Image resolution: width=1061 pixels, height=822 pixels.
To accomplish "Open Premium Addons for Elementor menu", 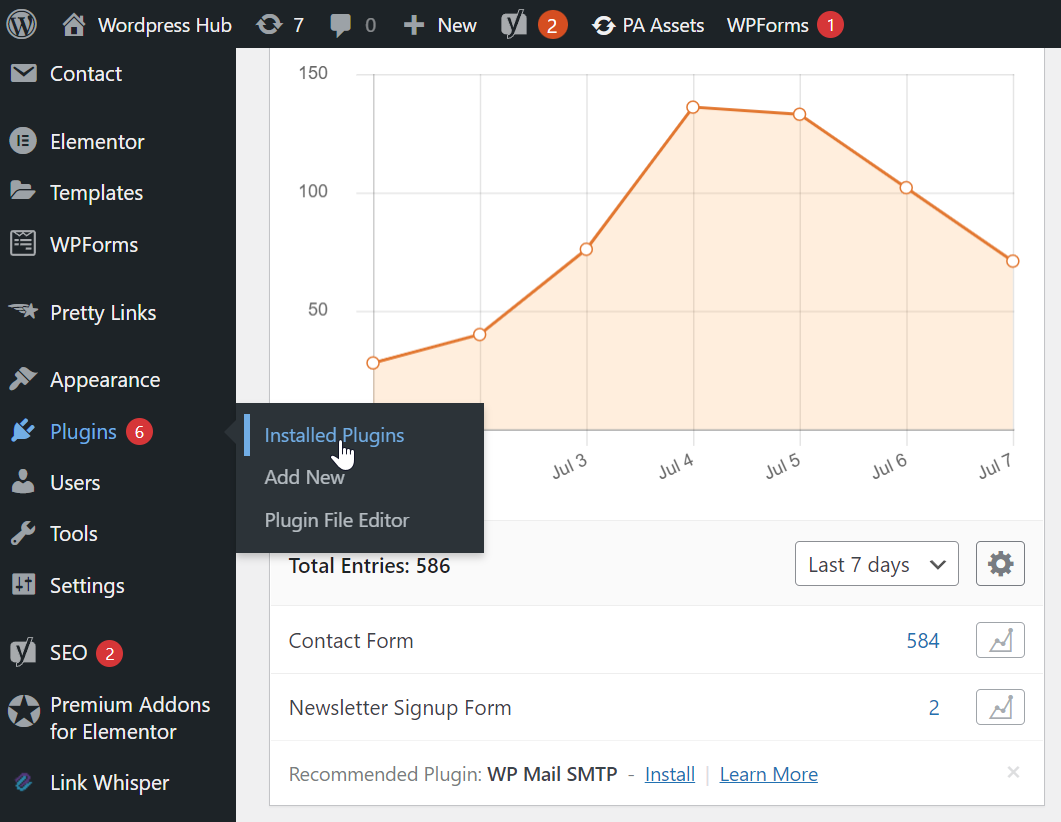I will coord(130,718).
